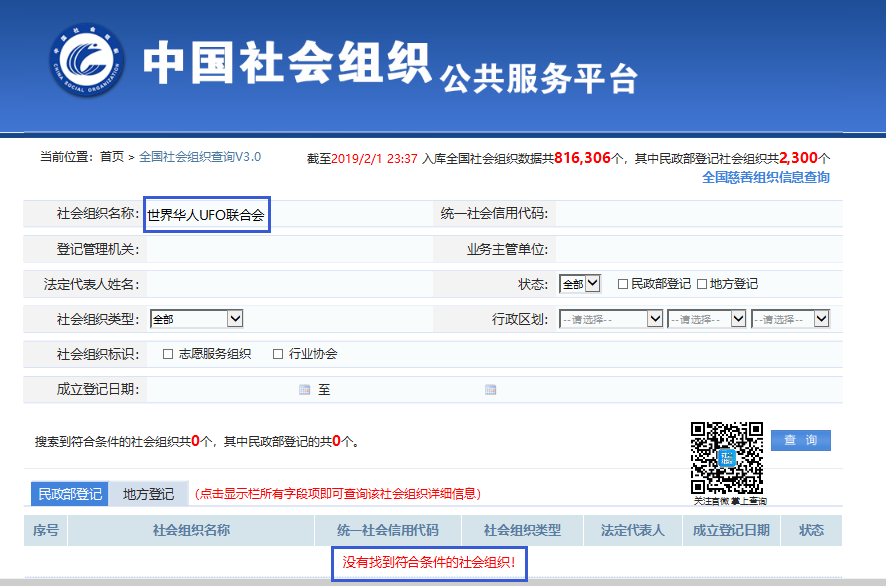The image size is (886, 586).
Task: Open the start date calendar icon
Action: pyautogui.click(x=305, y=389)
